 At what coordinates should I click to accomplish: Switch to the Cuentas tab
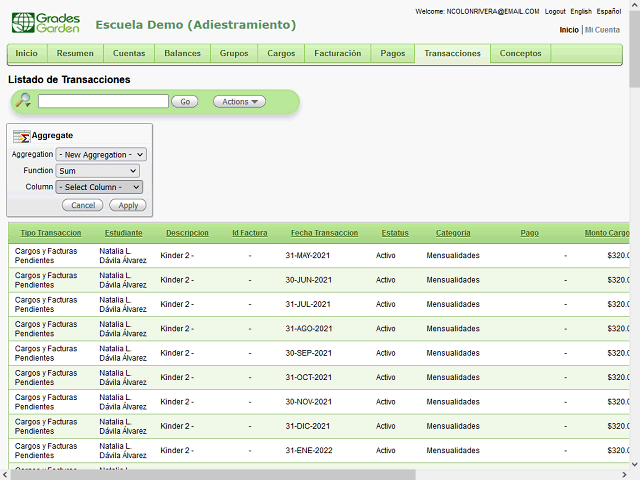[129, 53]
